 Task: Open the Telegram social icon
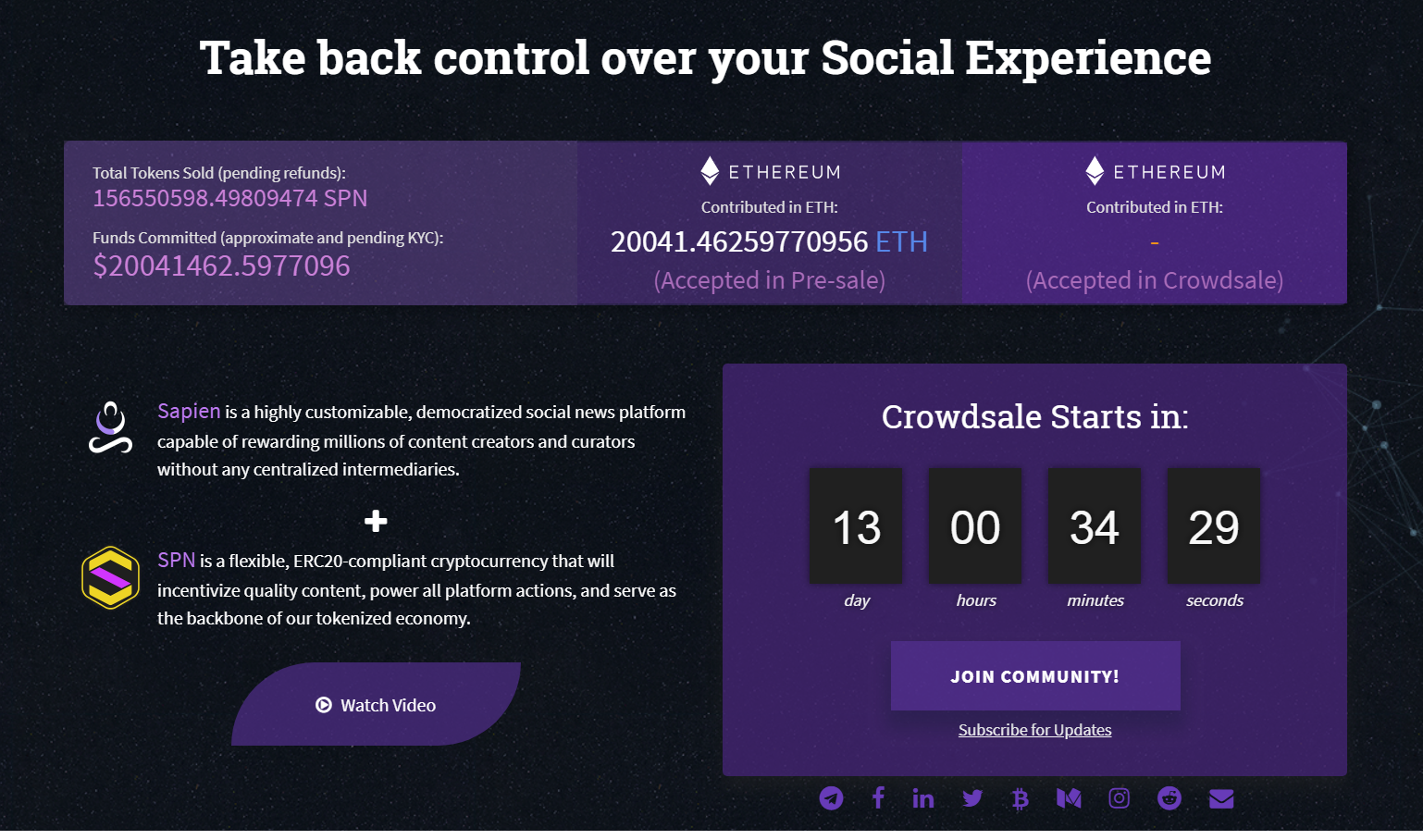pyautogui.click(x=831, y=798)
